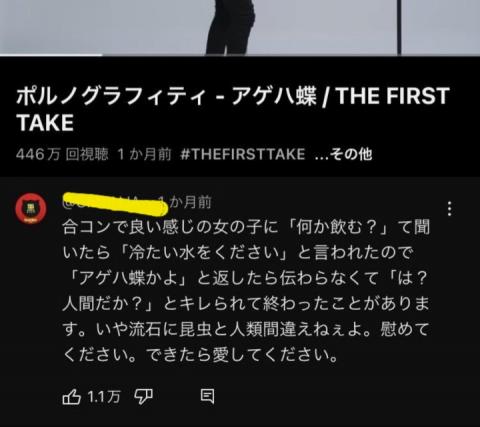Tap the commenter's red avatar icon
The height and width of the screenshot is (427, 480).
(31, 208)
